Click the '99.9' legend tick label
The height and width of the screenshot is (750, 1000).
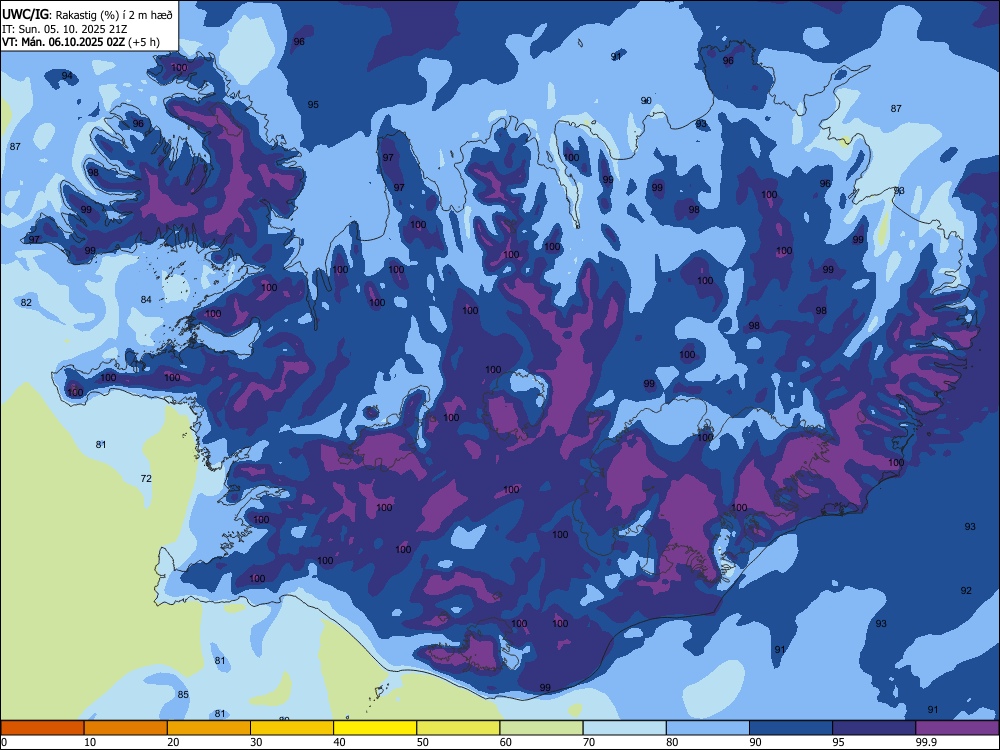pos(926,742)
